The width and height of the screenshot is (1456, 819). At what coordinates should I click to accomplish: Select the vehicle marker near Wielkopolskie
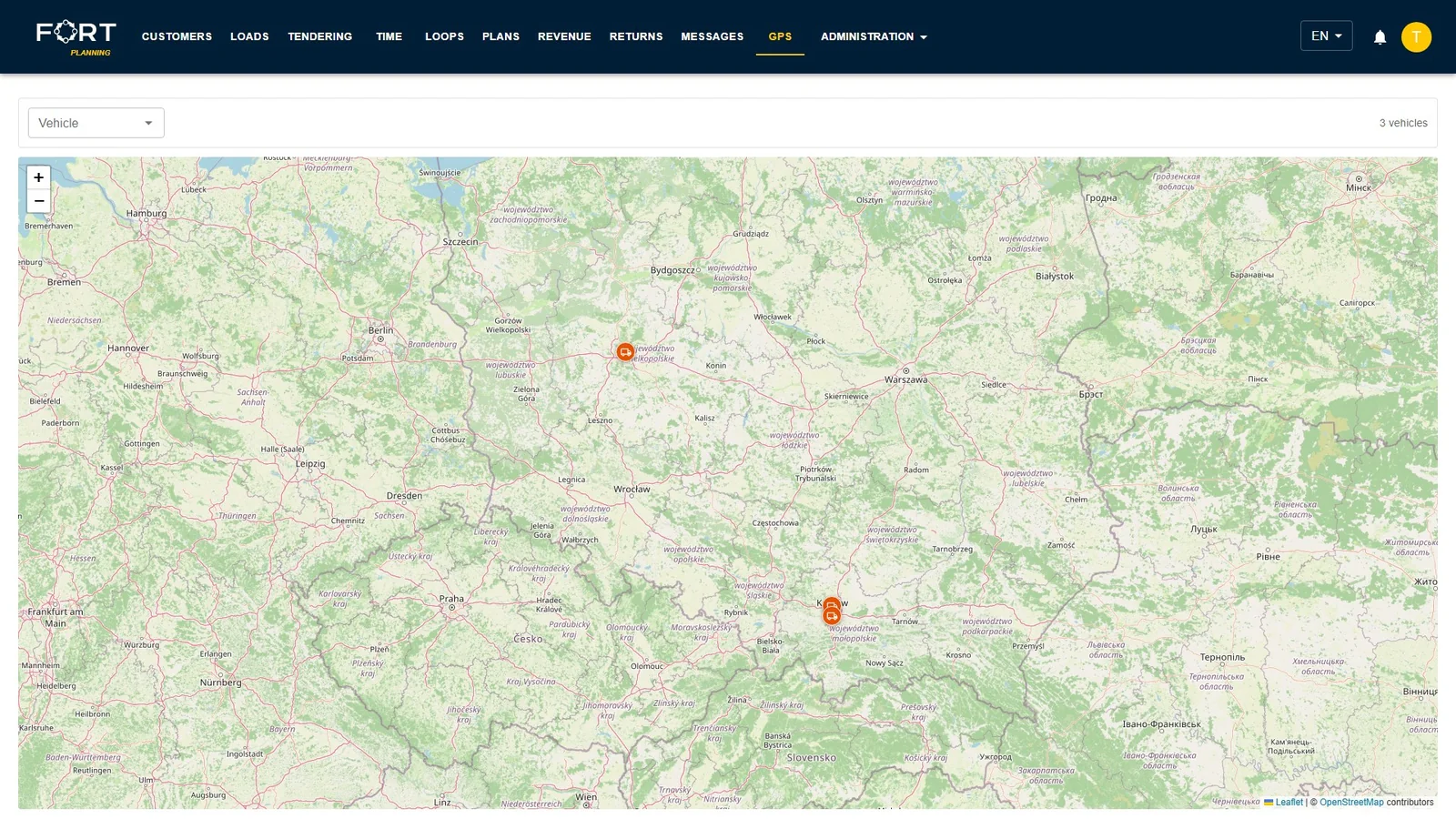coord(625,352)
